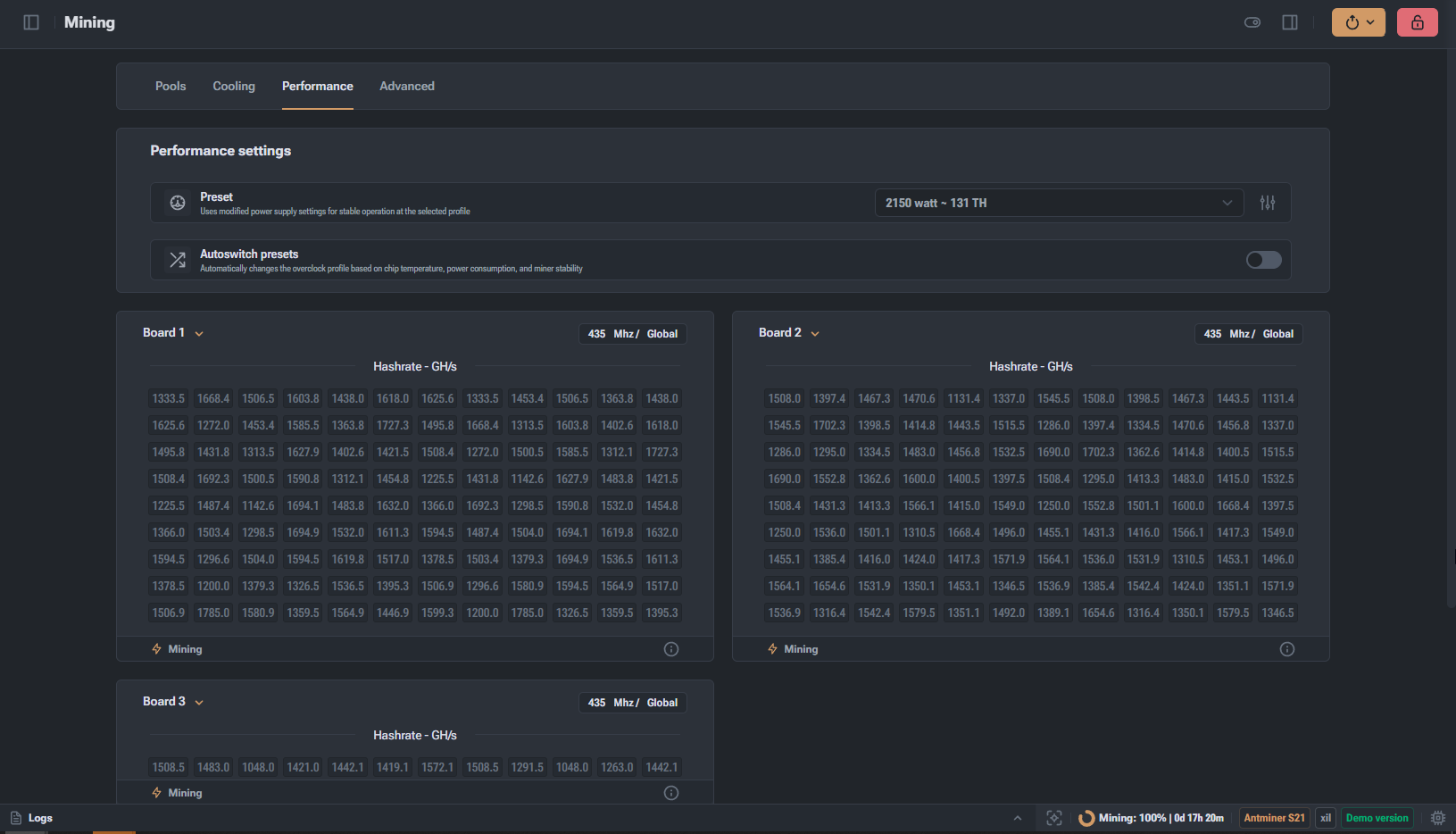Expand the bottom panel up-chevron
The image size is (1456, 834).
coord(1018,818)
